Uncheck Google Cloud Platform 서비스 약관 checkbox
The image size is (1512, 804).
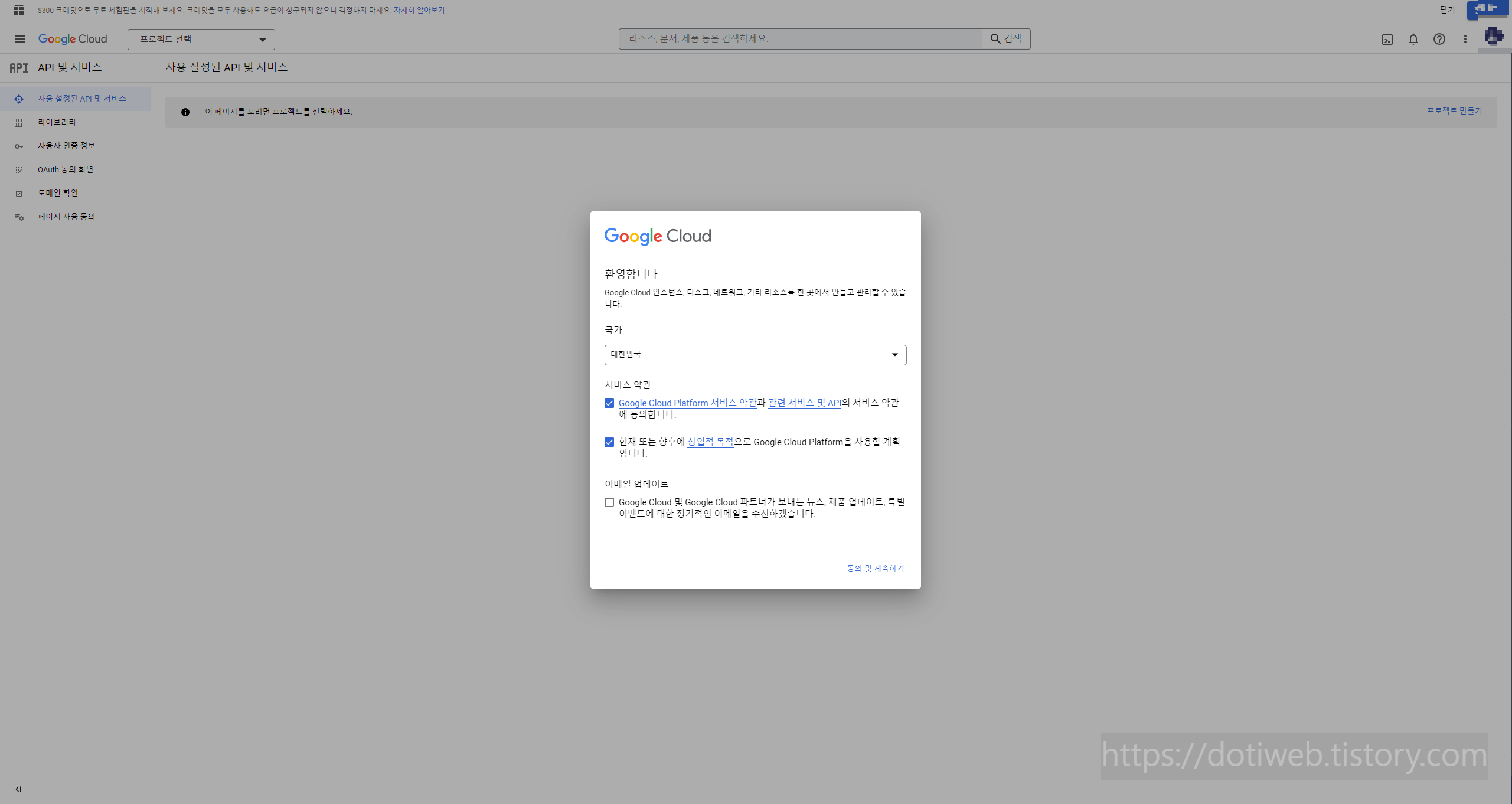[x=609, y=403]
